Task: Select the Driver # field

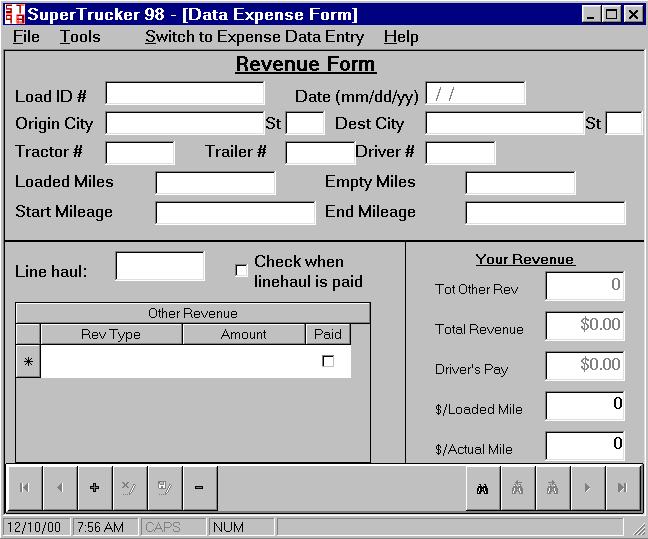Action: tap(460, 153)
